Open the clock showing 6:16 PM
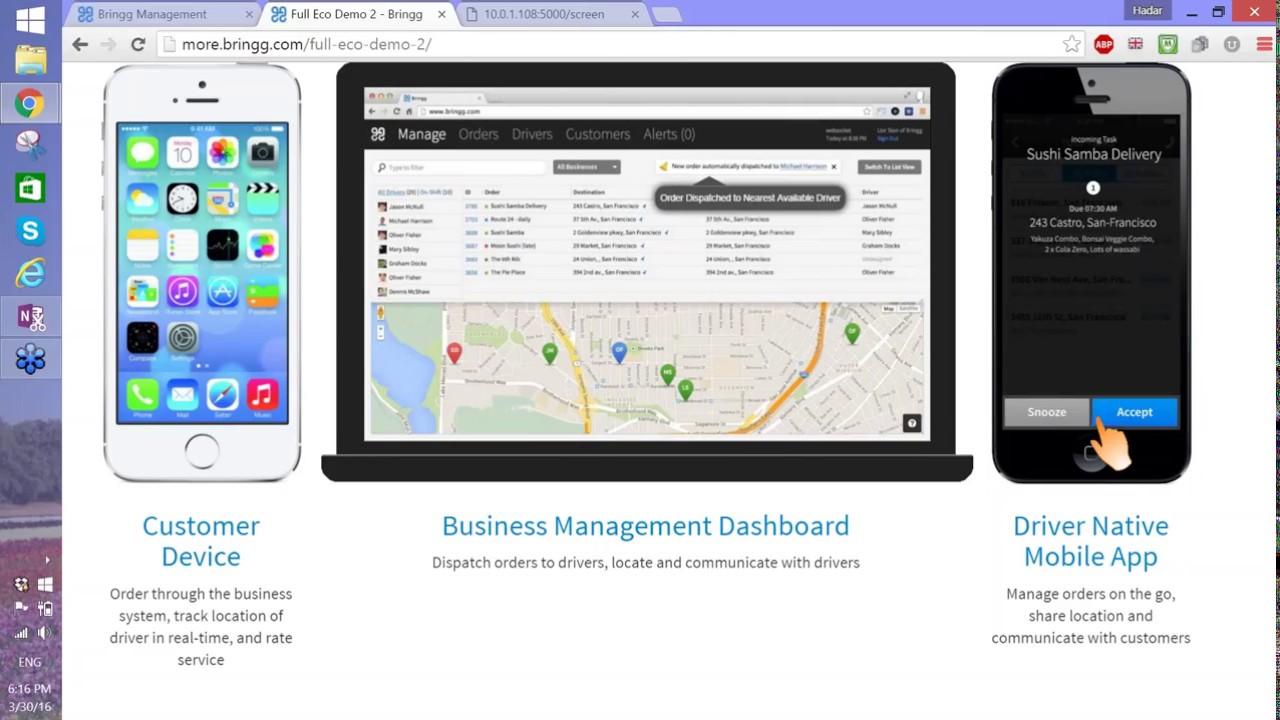This screenshot has height=720, width=1280. (30, 689)
